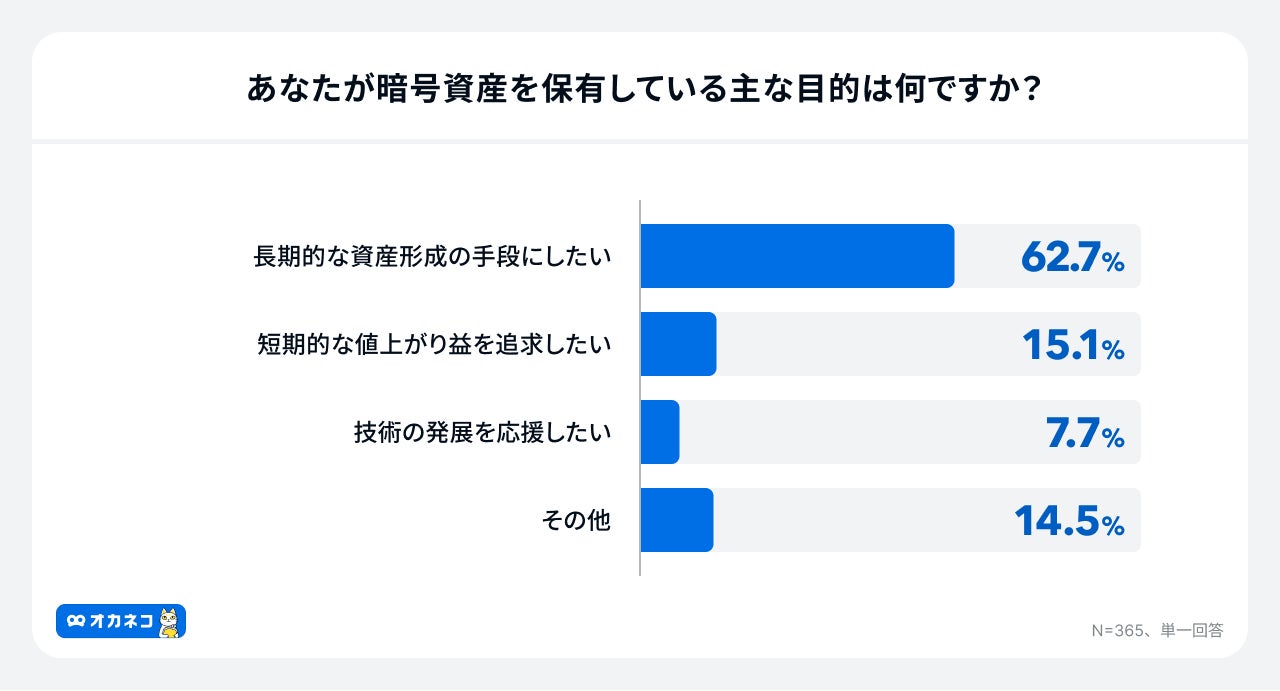Click the blue 15.1% bar

point(678,344)
